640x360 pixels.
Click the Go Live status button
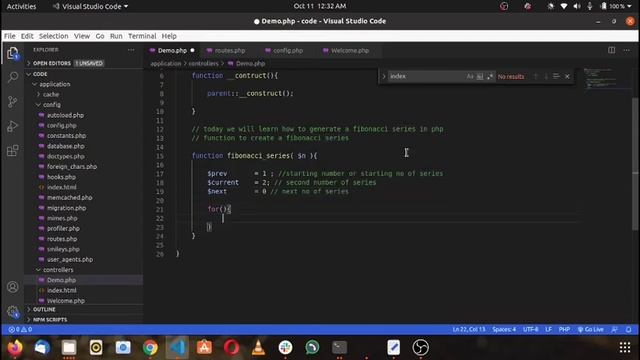click(x=591, y=329)
